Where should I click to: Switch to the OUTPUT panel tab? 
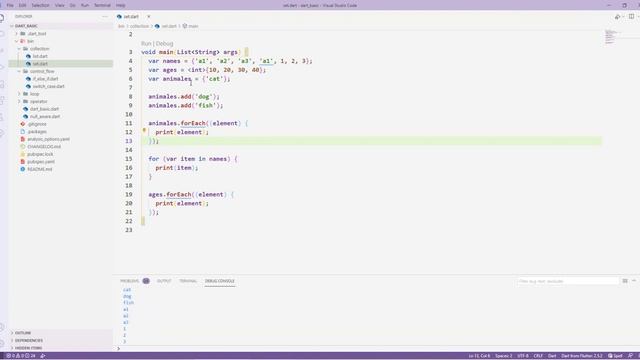pyautogui.click(x=164, y=281)
